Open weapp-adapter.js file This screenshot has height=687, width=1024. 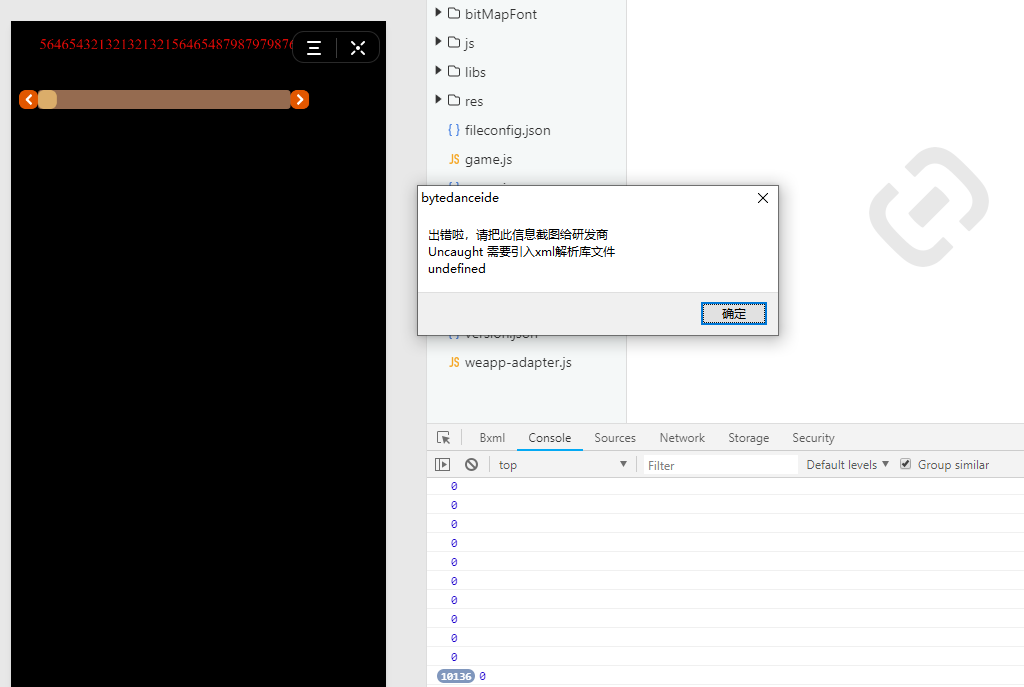518,362
